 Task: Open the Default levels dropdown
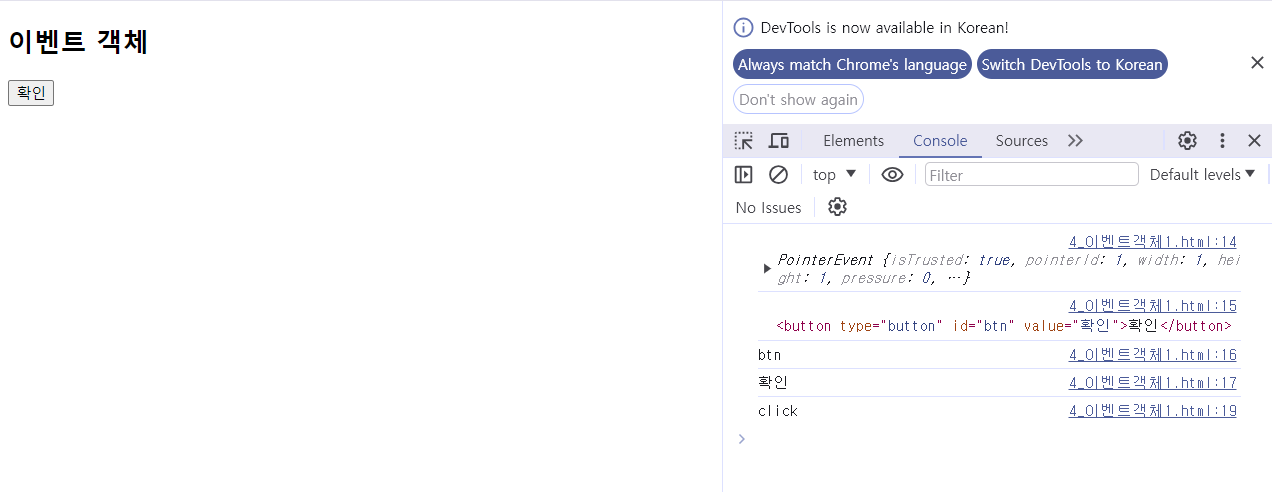coord(1202,175)
